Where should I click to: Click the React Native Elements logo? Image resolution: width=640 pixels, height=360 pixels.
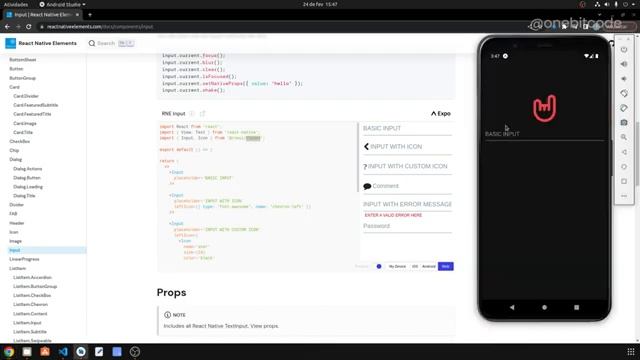coord(11,43)
